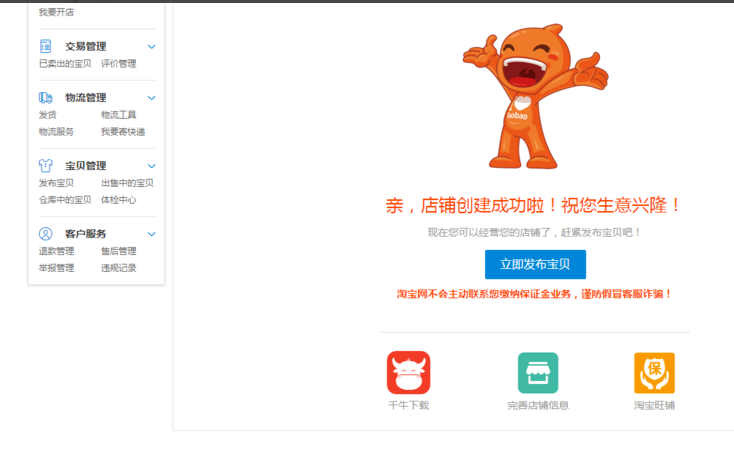Click the 物流管理 truck icon

[x=45, y=97]
